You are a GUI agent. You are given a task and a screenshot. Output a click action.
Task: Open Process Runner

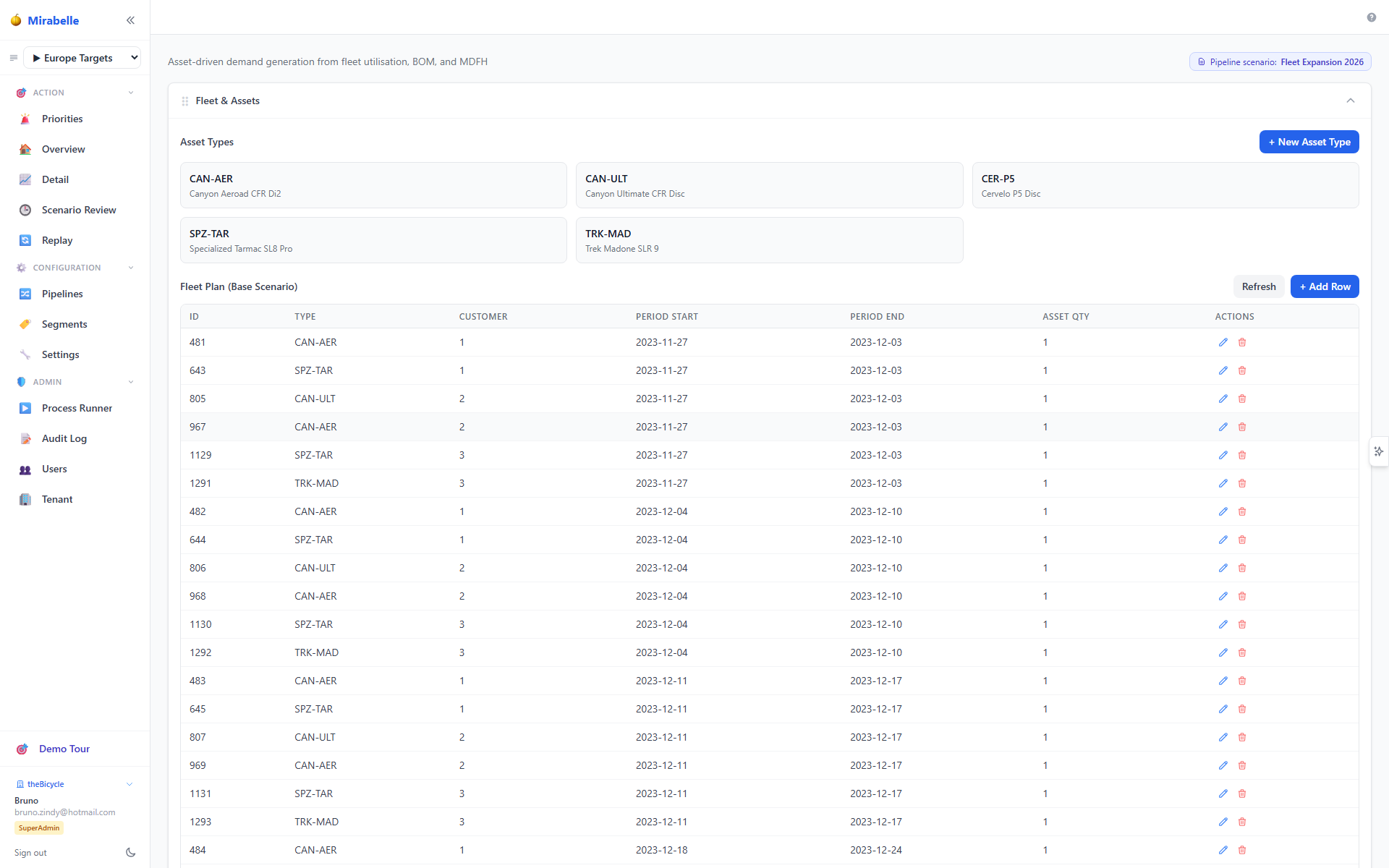(75, 408)
